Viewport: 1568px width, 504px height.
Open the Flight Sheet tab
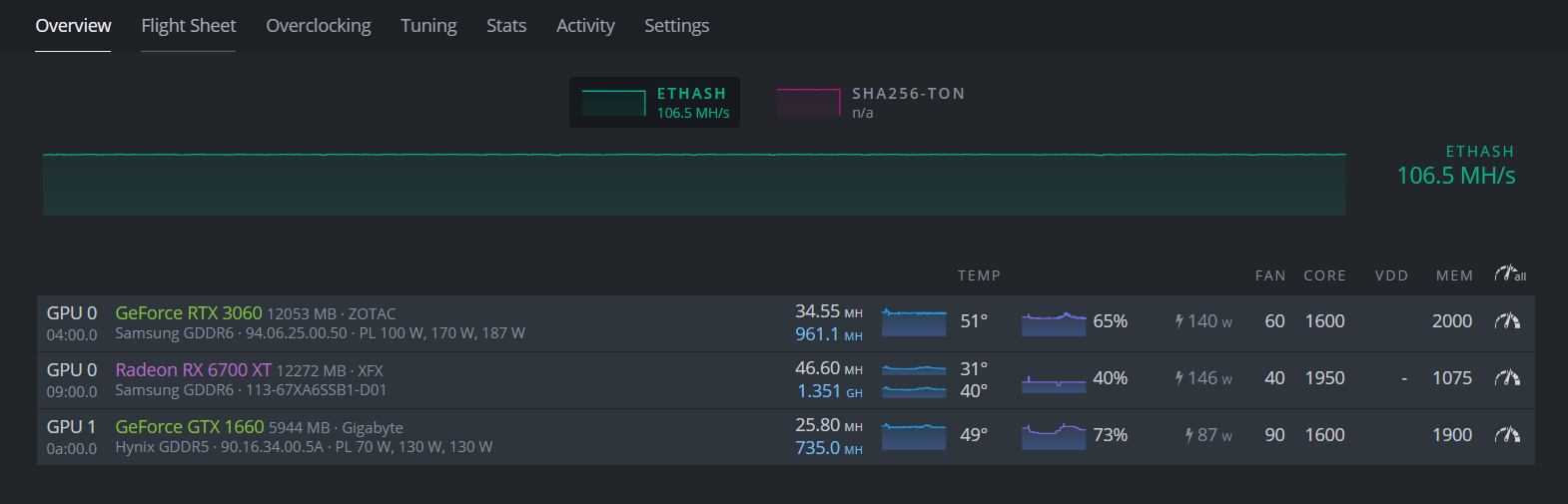point(188,26)
